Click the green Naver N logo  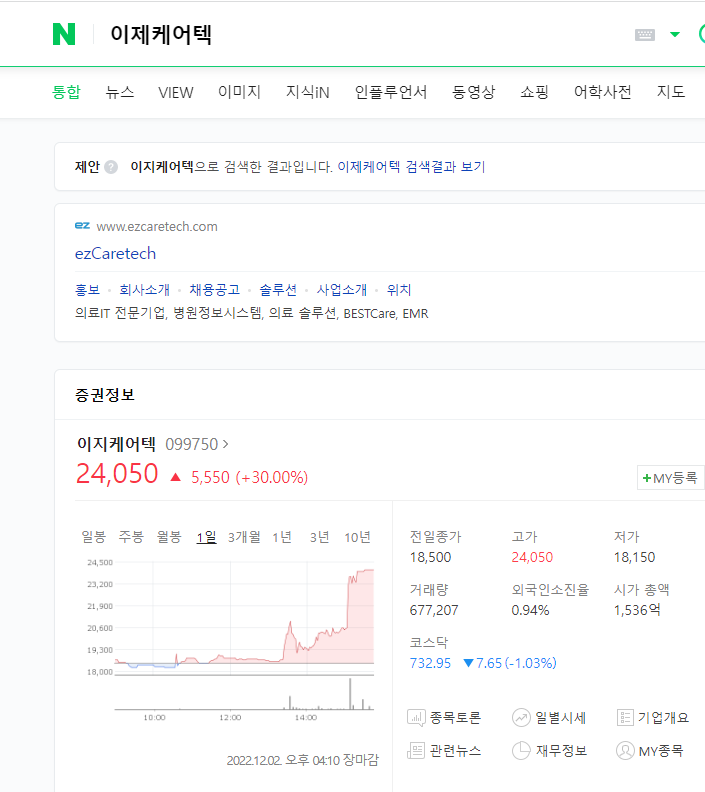point(64,34)
